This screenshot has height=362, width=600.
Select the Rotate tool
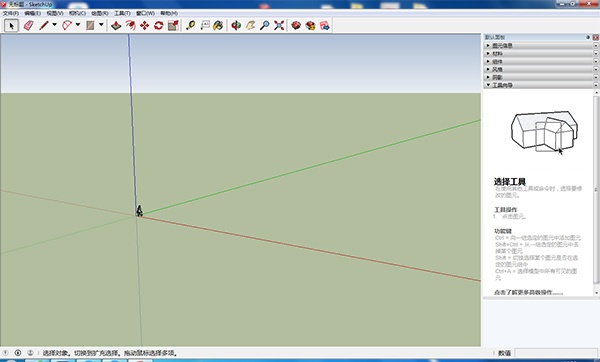(159, 26)
